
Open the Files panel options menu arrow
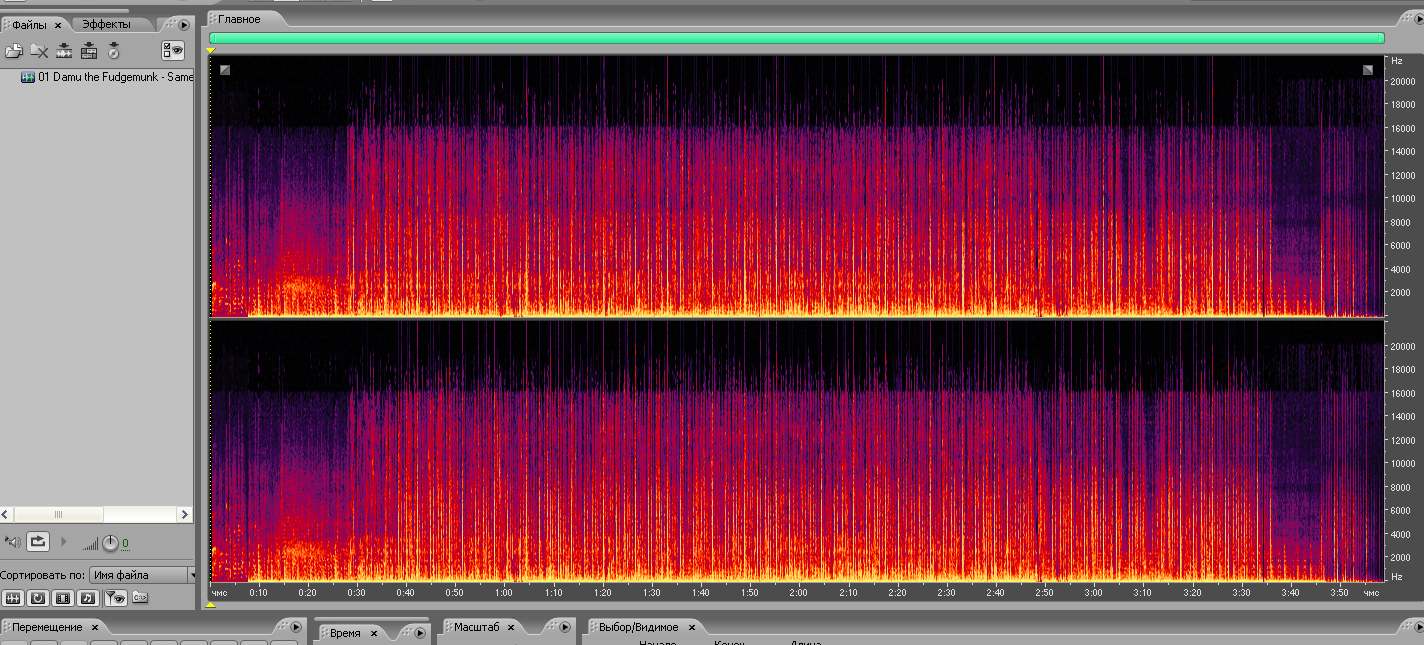[x=184, y=25]
